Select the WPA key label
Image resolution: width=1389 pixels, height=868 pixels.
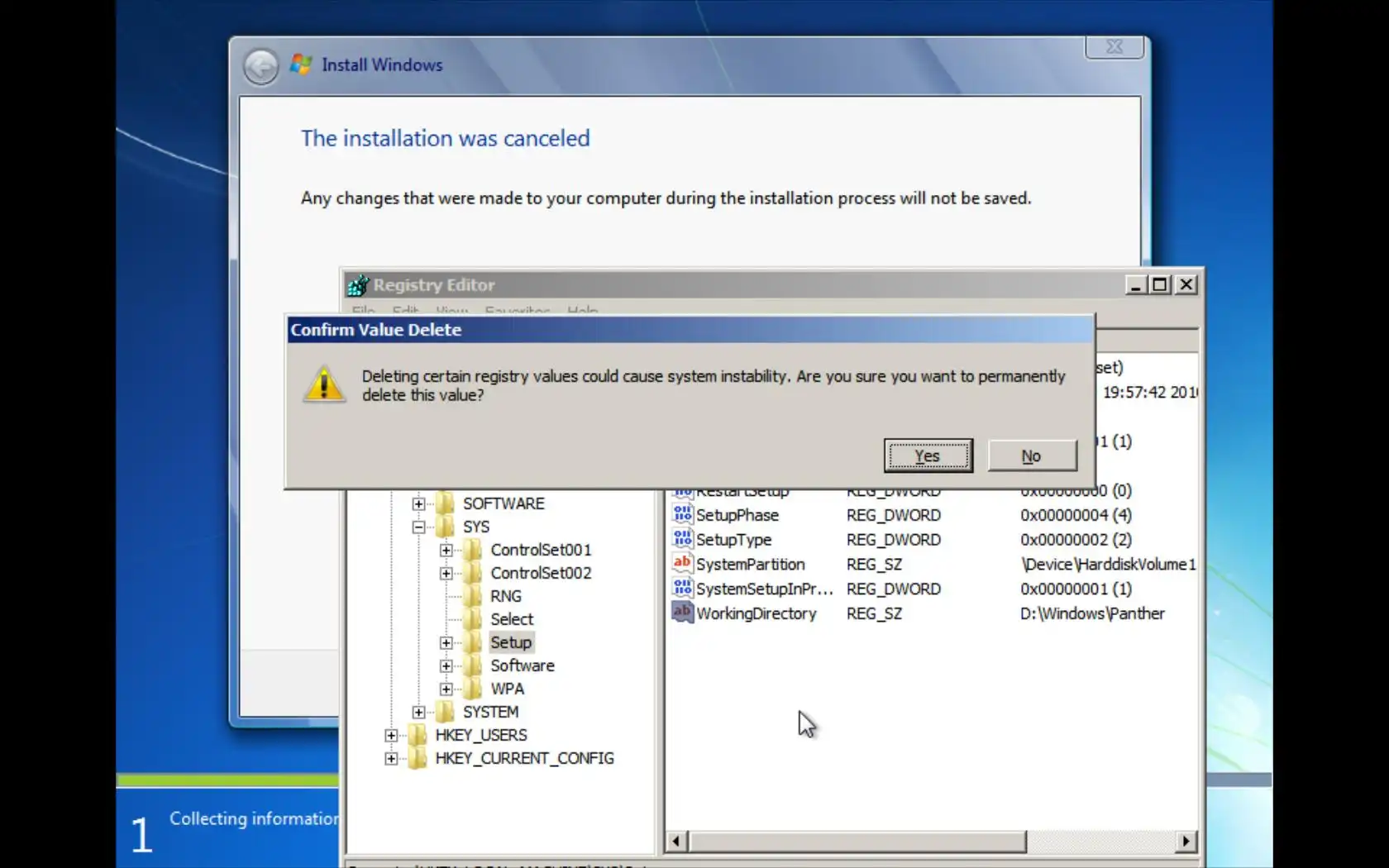click(x=507, y=689)
